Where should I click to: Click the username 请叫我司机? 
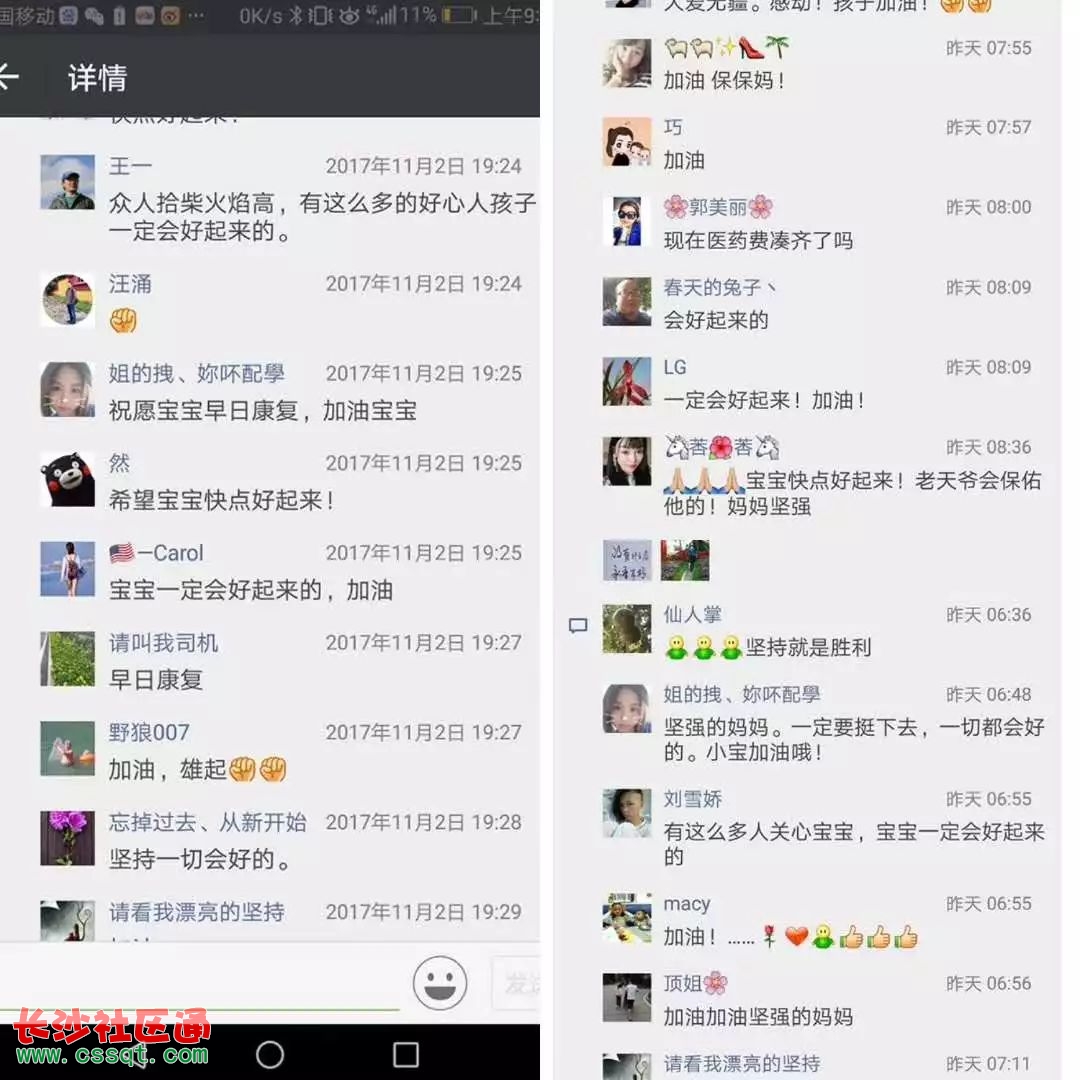tap(163, 643)
